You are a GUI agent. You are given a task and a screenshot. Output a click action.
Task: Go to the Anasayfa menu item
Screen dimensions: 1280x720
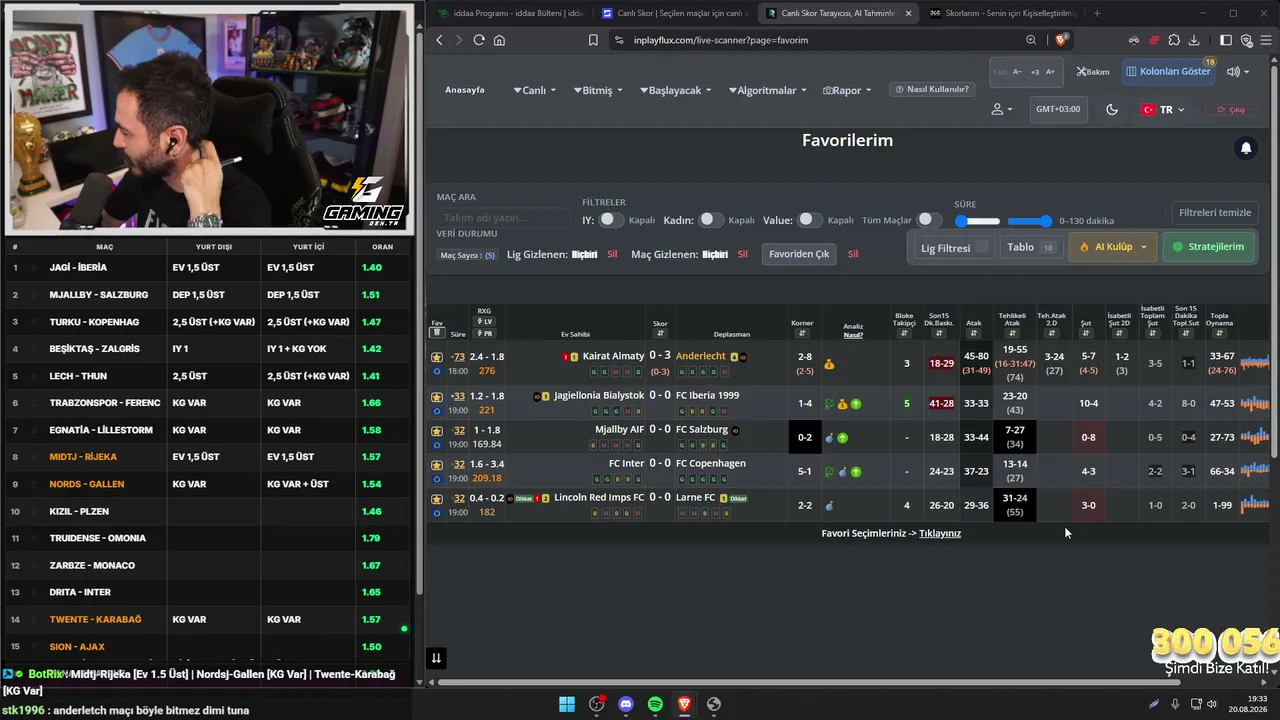pos(465,90)
